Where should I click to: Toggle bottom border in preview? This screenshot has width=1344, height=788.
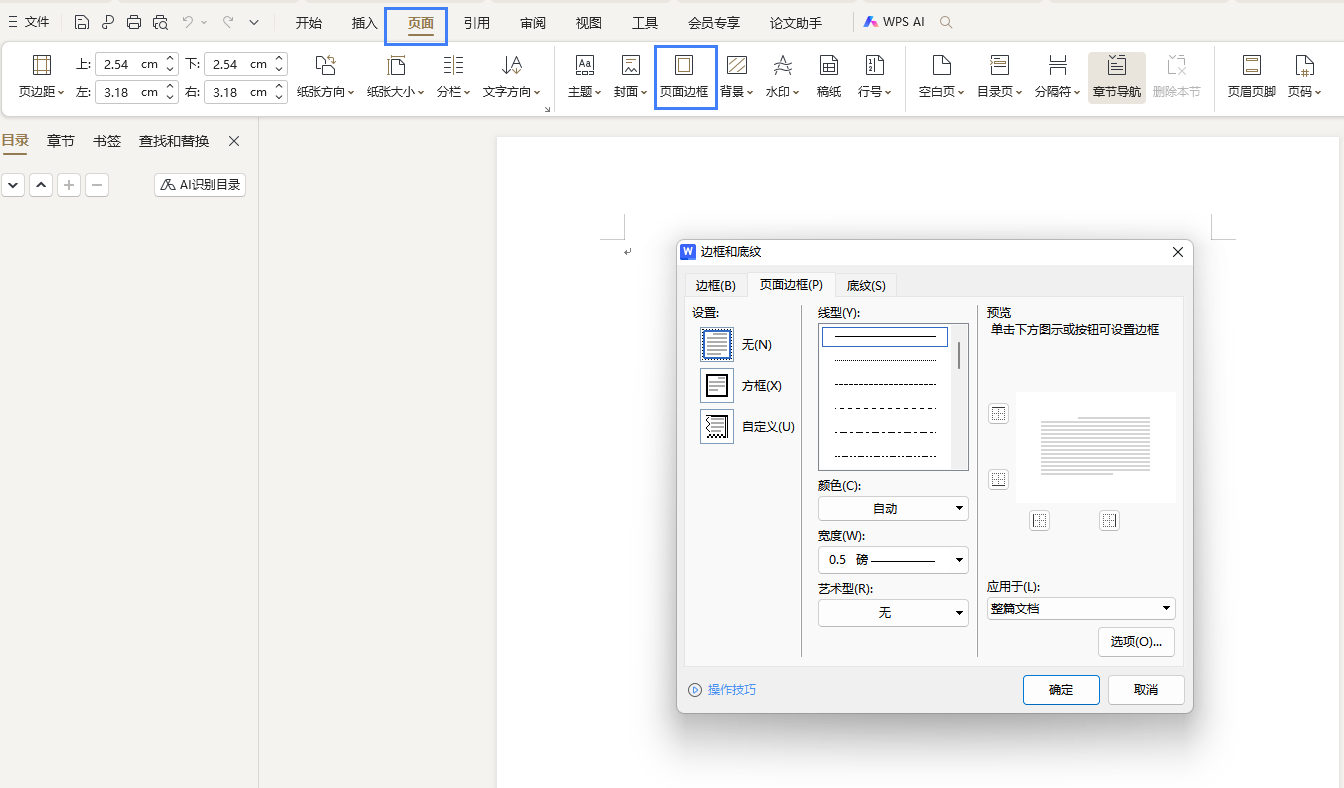[998, 480]
